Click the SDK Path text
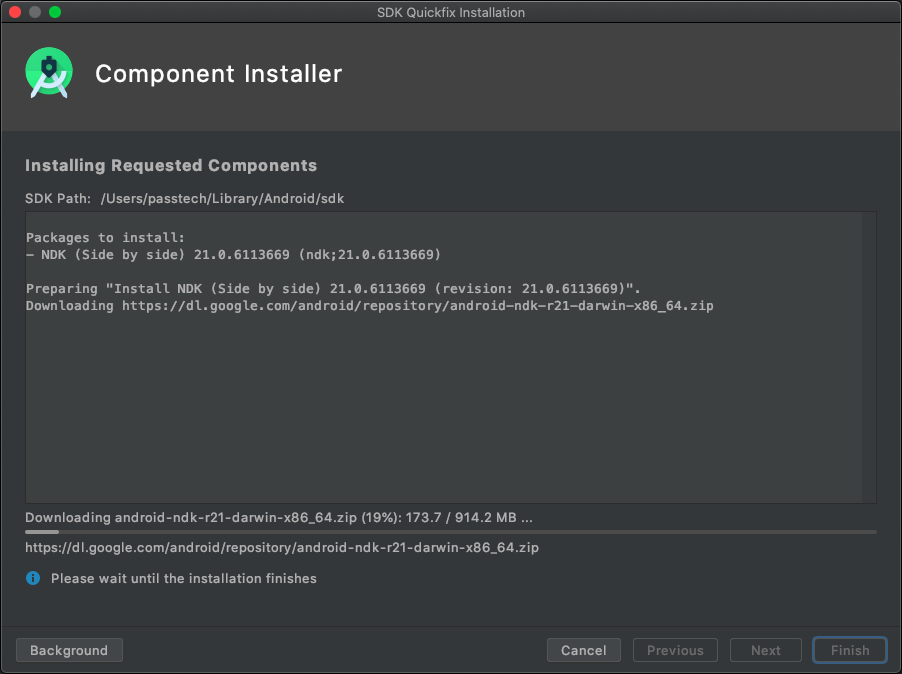Screen dimensions: 902x674 coord(185,198)
